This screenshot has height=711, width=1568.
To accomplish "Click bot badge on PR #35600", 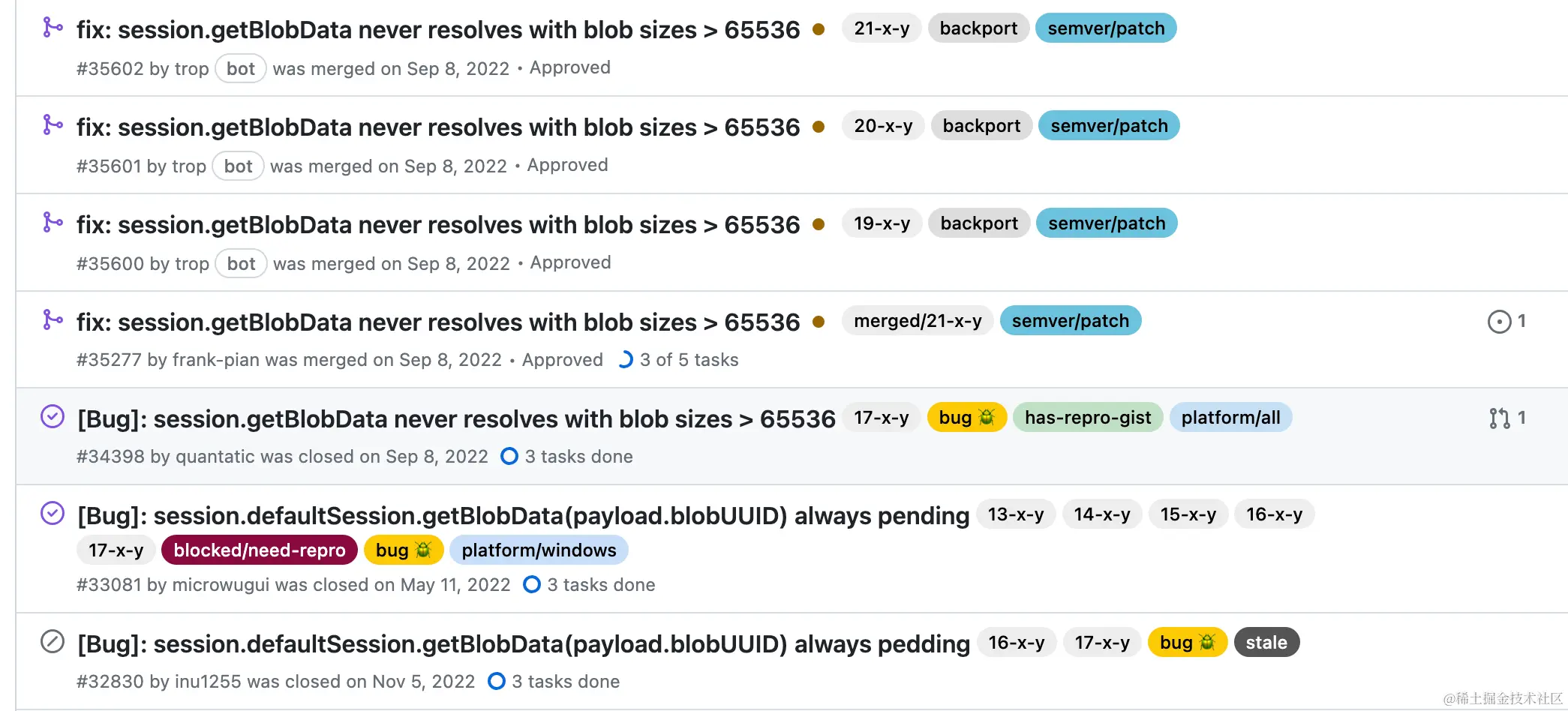I will (241, 264).
